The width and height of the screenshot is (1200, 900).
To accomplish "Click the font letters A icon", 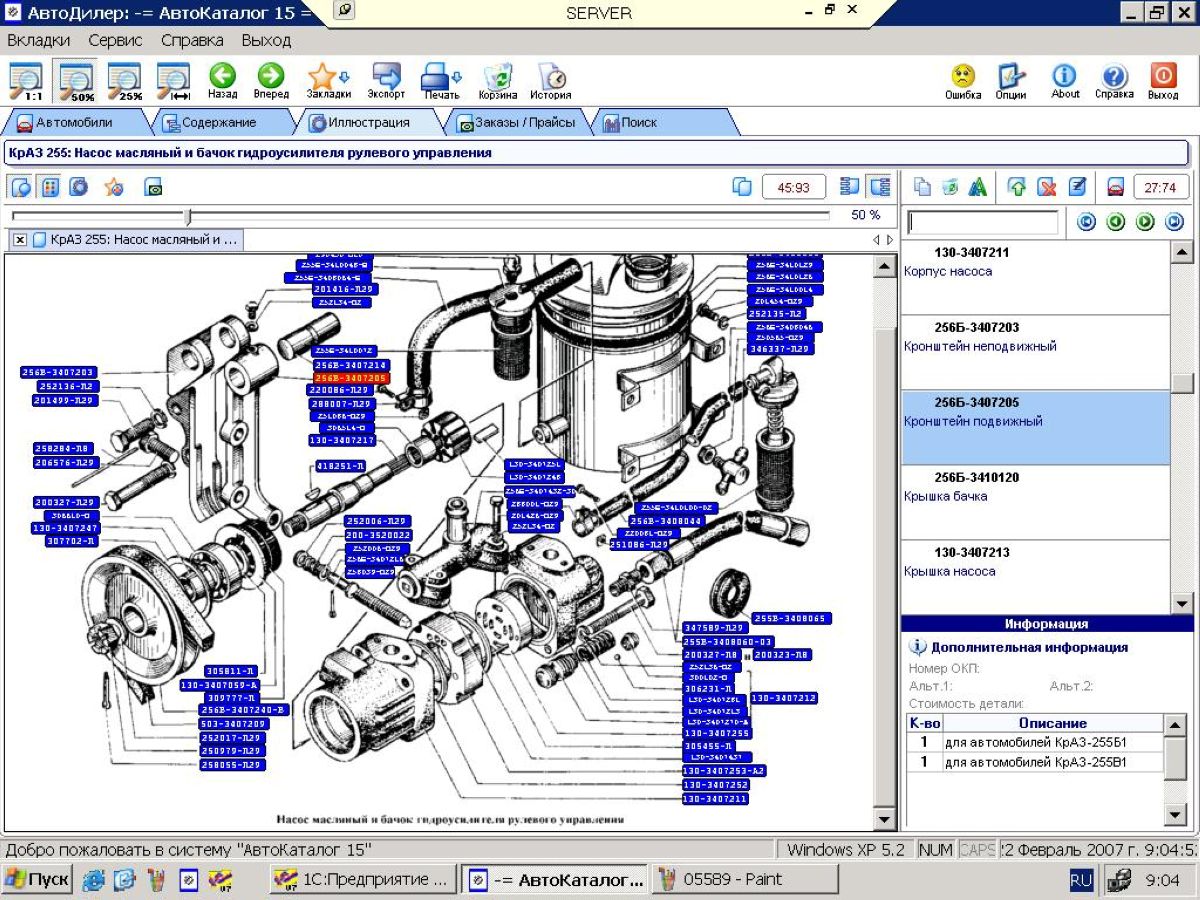I will point(978,187).
